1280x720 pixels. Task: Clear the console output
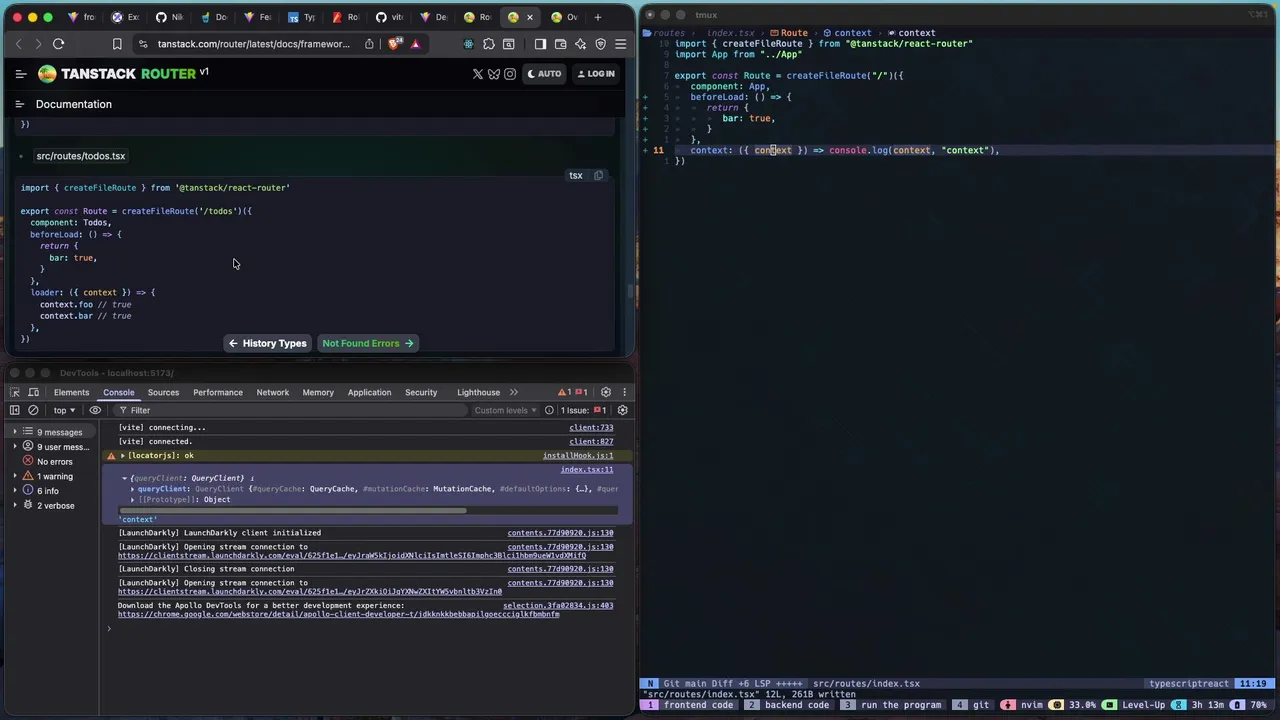pyautogui.click(x=33, y=410)
